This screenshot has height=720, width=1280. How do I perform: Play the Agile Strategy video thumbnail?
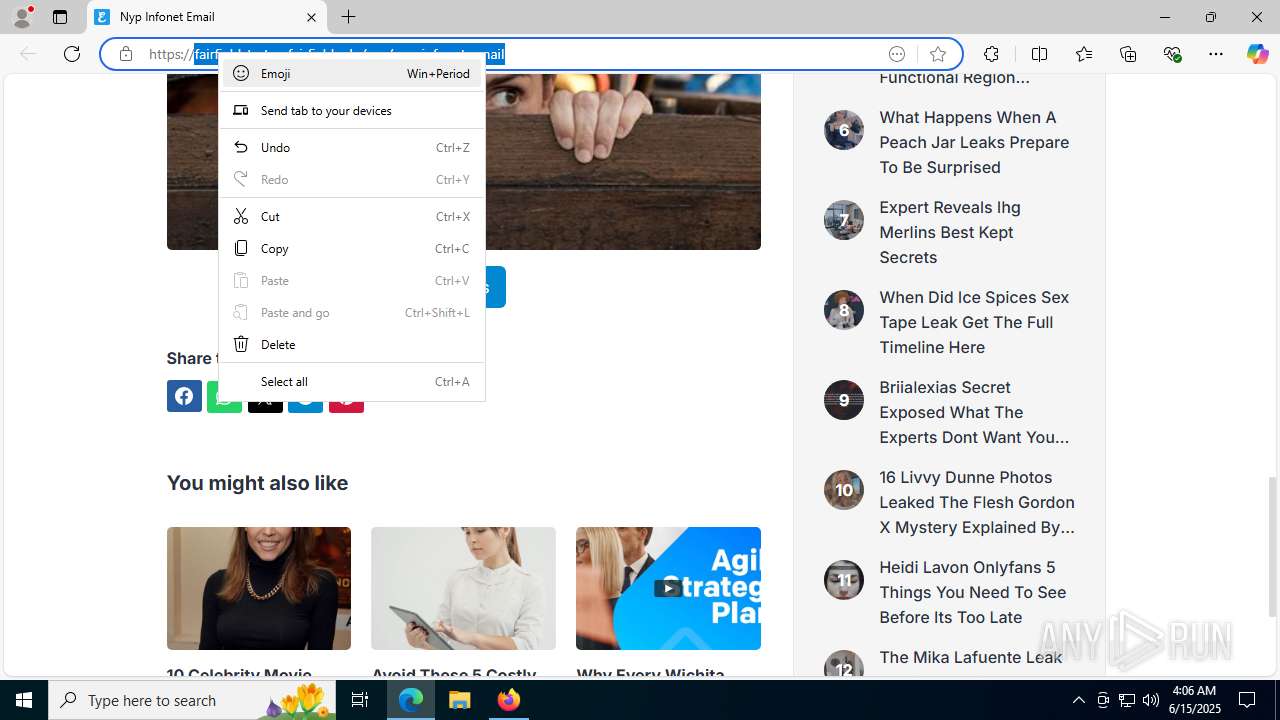pos(668,588)
